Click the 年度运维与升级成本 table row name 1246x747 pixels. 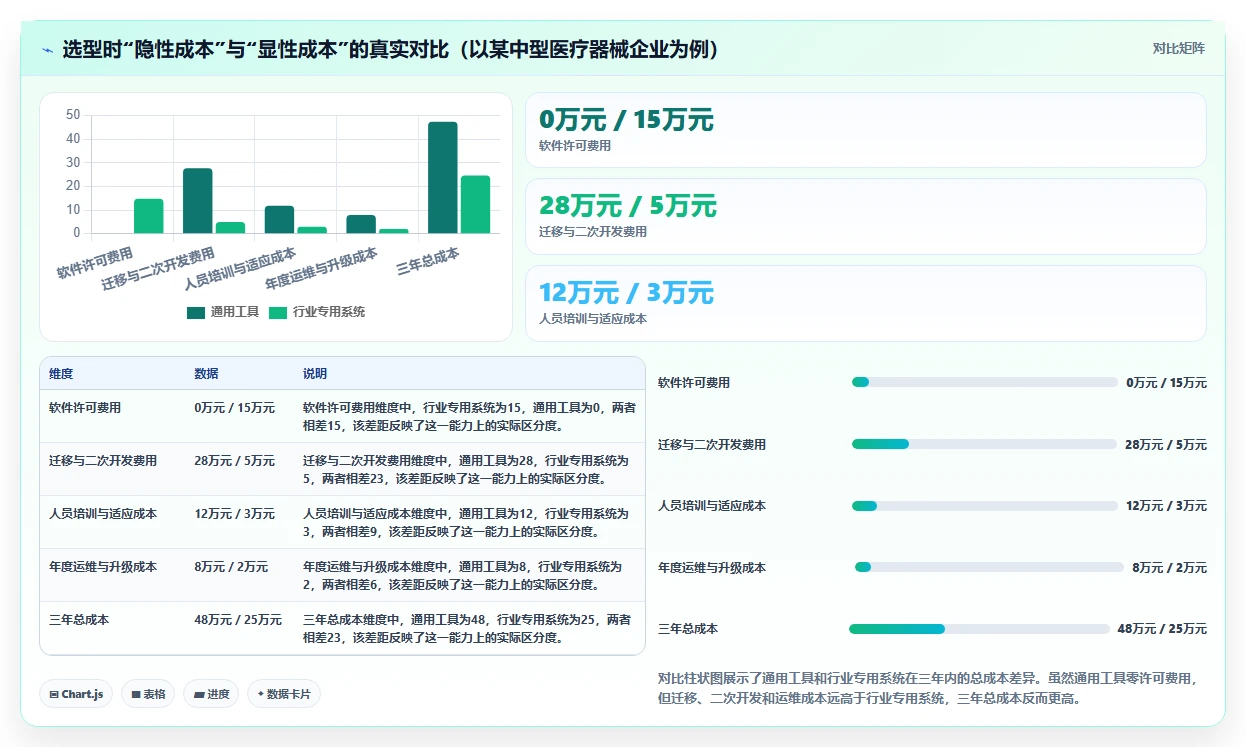click(x=103, y=567)
